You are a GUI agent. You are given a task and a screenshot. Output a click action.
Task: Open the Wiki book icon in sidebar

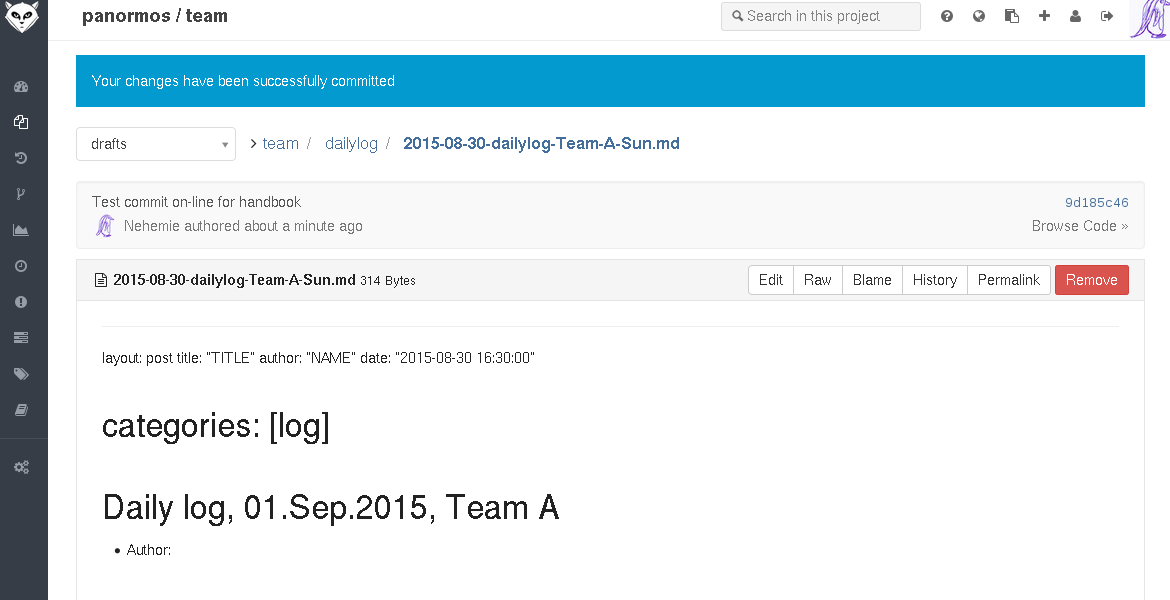click(21, 410)
